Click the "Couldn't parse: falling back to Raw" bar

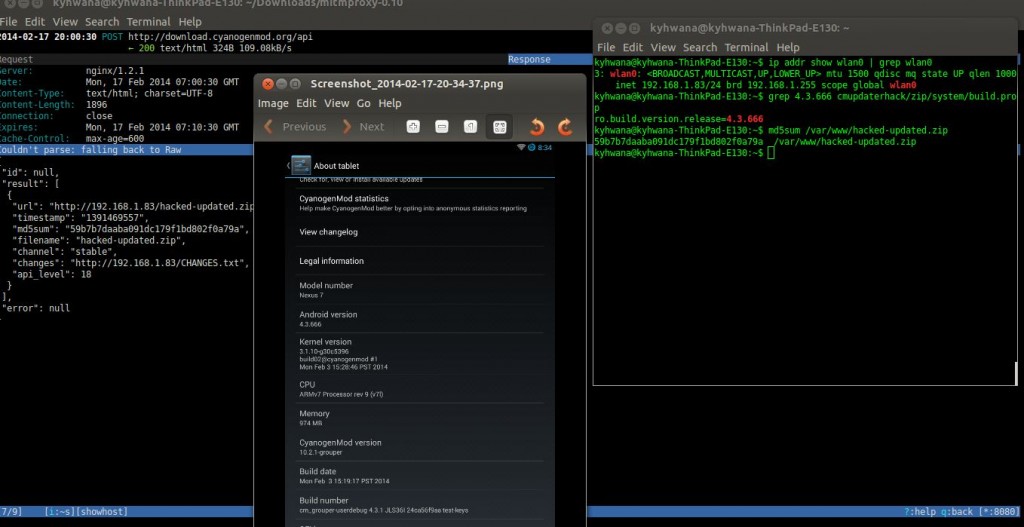coord(127,150)
